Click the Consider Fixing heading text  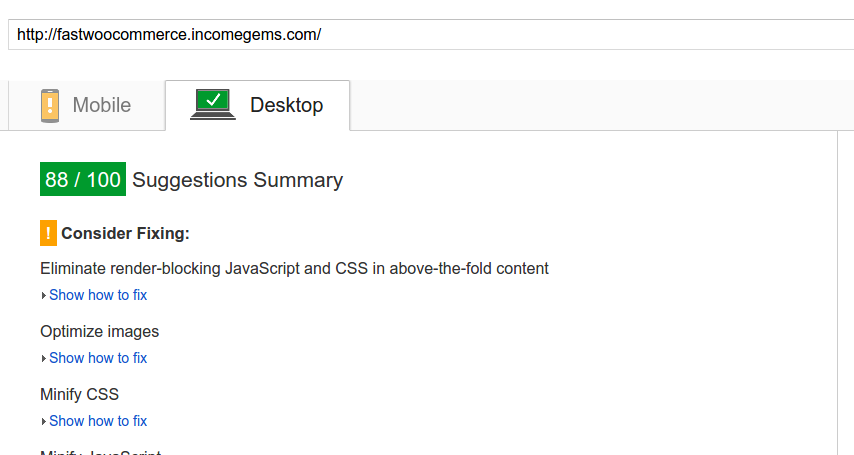point(125,234)
